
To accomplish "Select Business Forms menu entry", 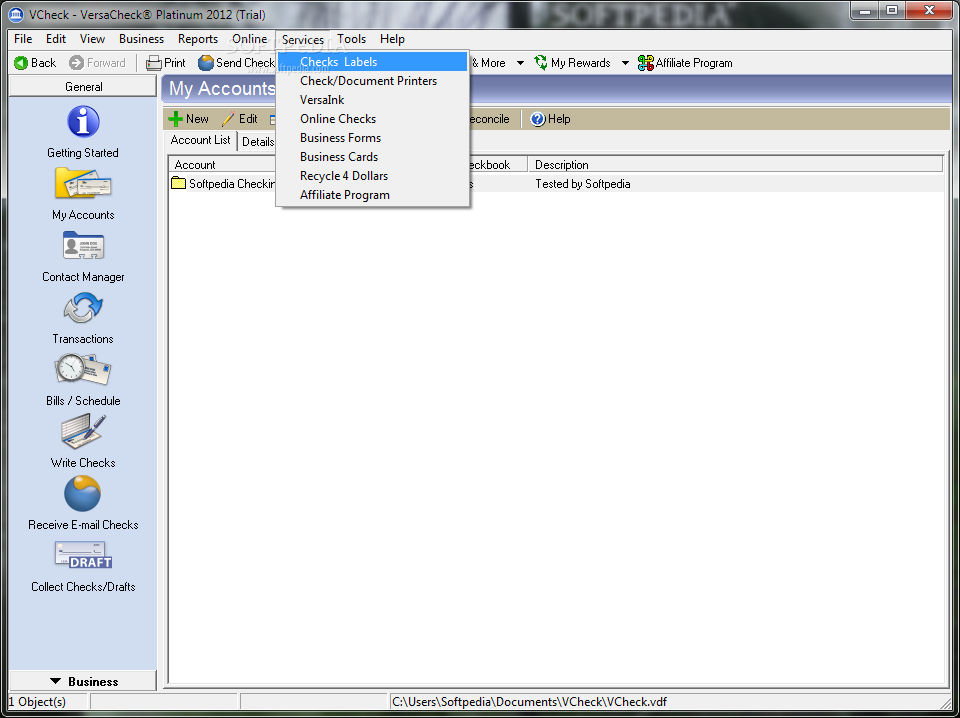I will tap(373, 138).
